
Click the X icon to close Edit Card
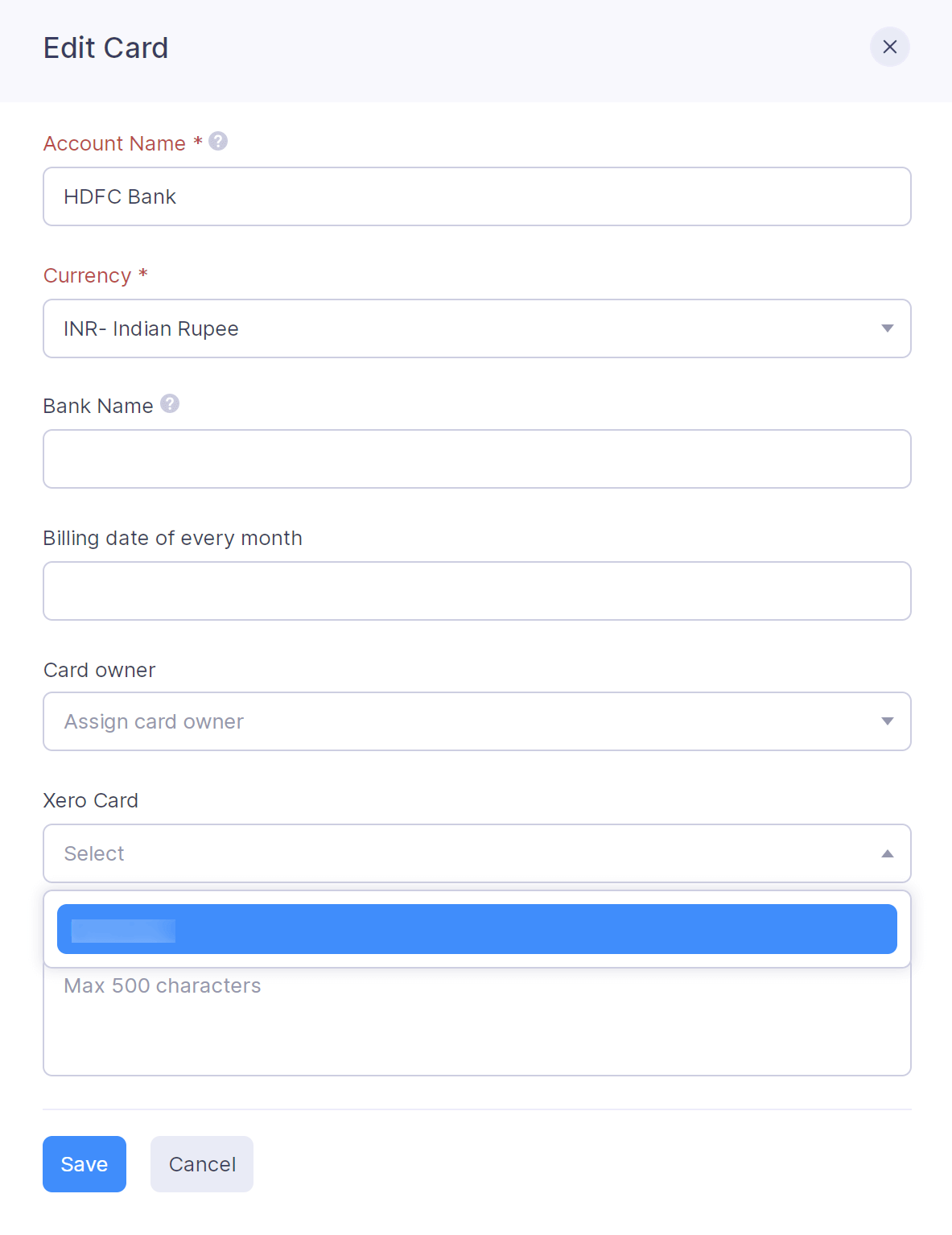click(889, 47)
